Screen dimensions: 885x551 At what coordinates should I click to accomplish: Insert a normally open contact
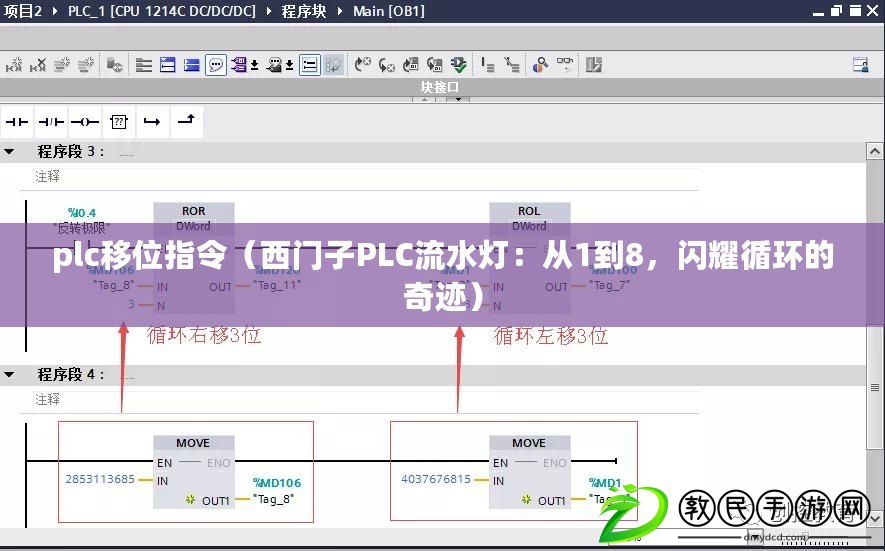tap(17, 121)
